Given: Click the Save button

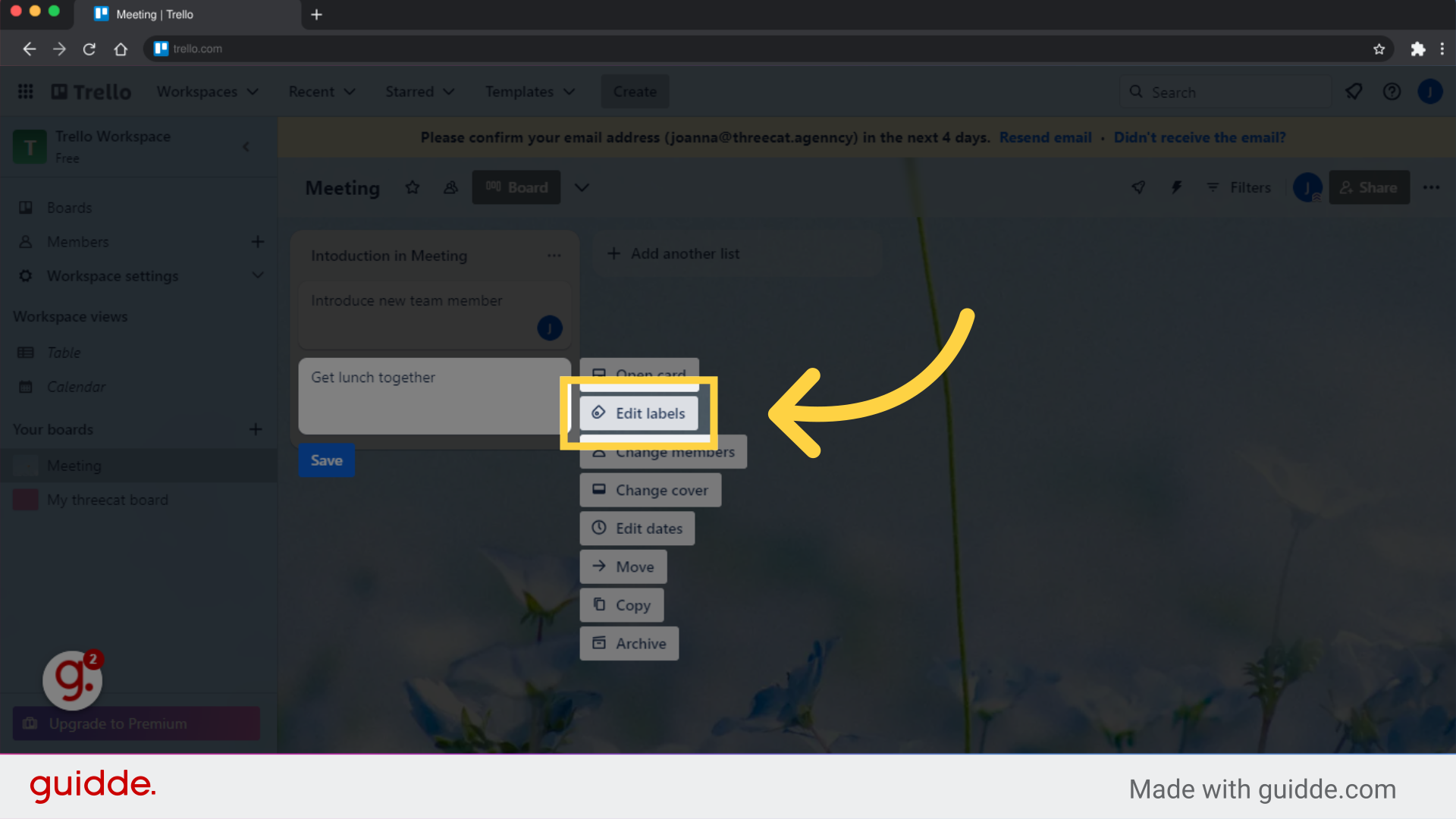Looking at the screenshot, I should point(326,460).
